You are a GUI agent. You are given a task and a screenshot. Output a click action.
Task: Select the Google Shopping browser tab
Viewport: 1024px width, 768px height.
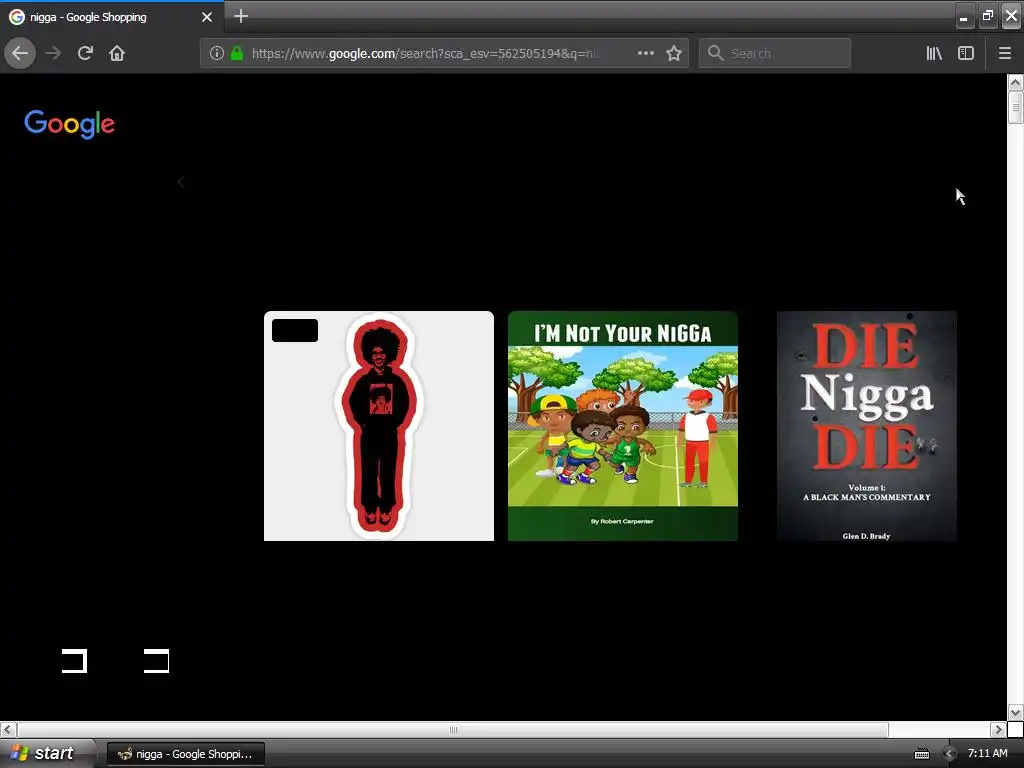pyautogui.click(x=112, y=17)
